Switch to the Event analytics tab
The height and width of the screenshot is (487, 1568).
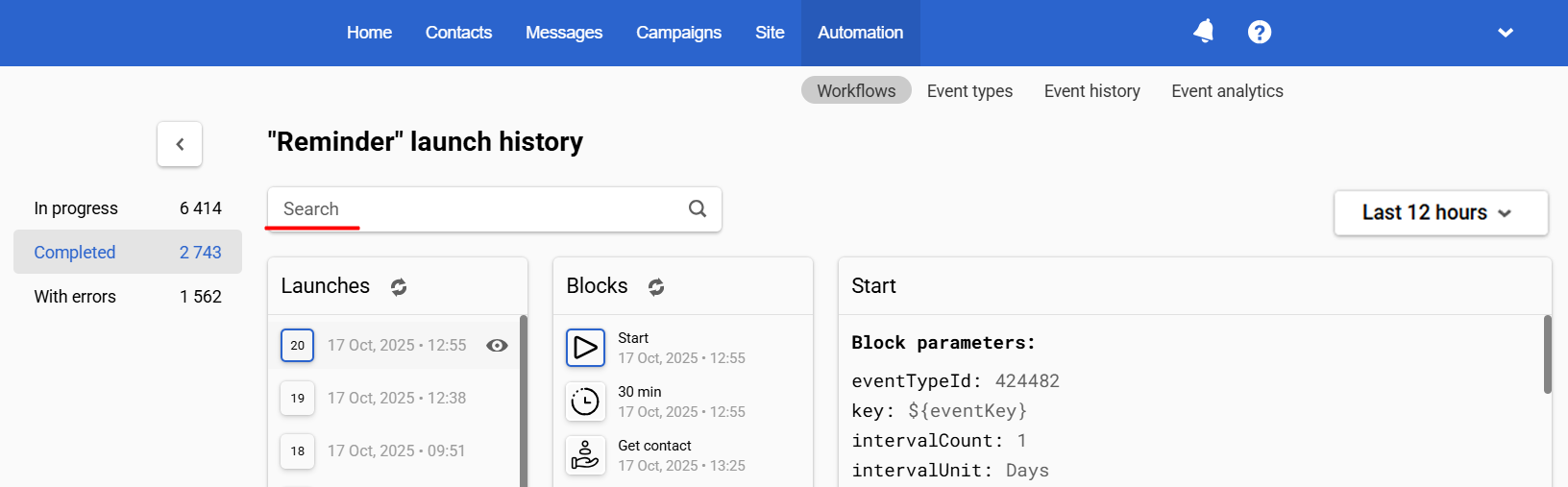[x=1227, y=90]
